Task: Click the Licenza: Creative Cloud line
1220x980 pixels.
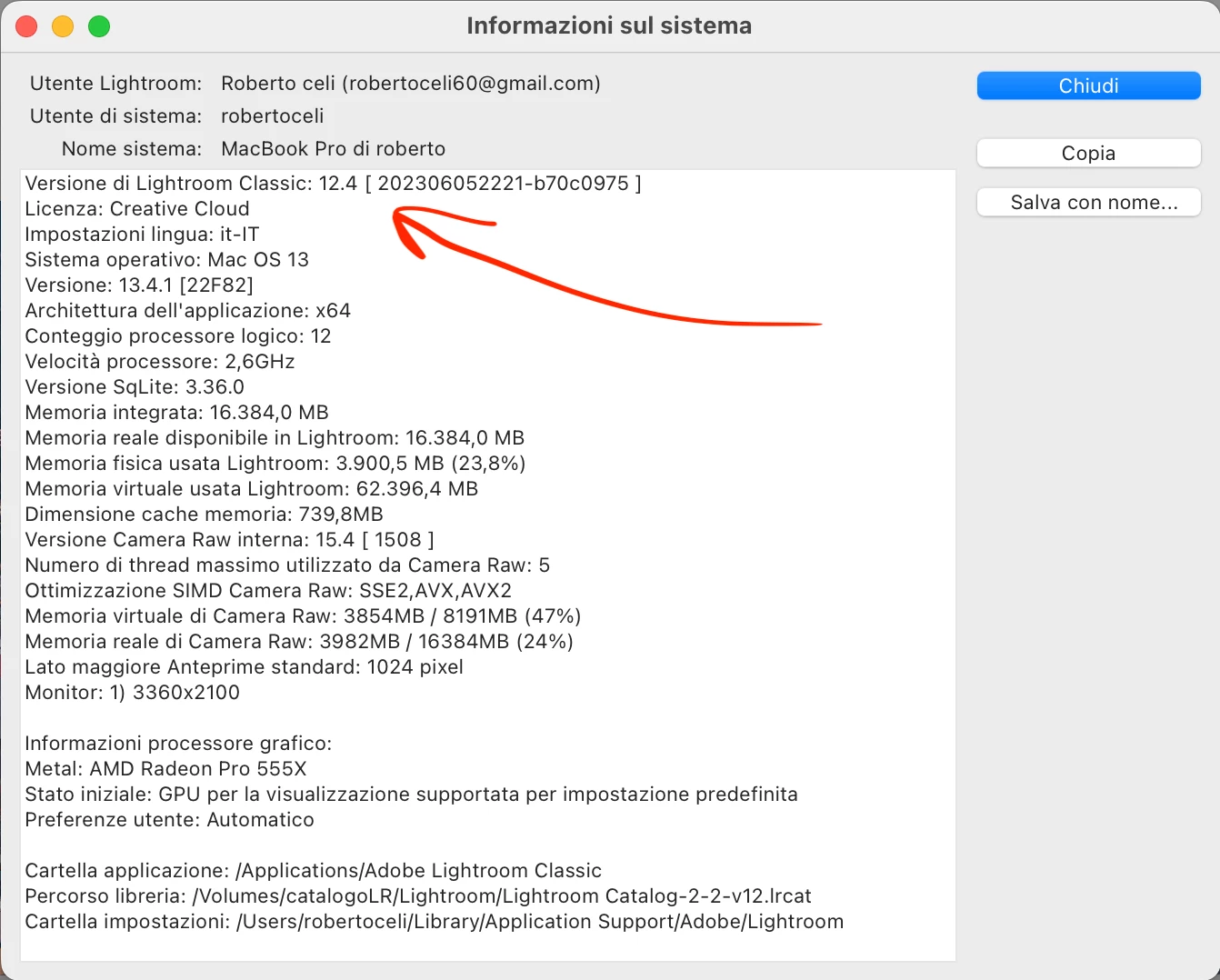Action: [137, 209]
